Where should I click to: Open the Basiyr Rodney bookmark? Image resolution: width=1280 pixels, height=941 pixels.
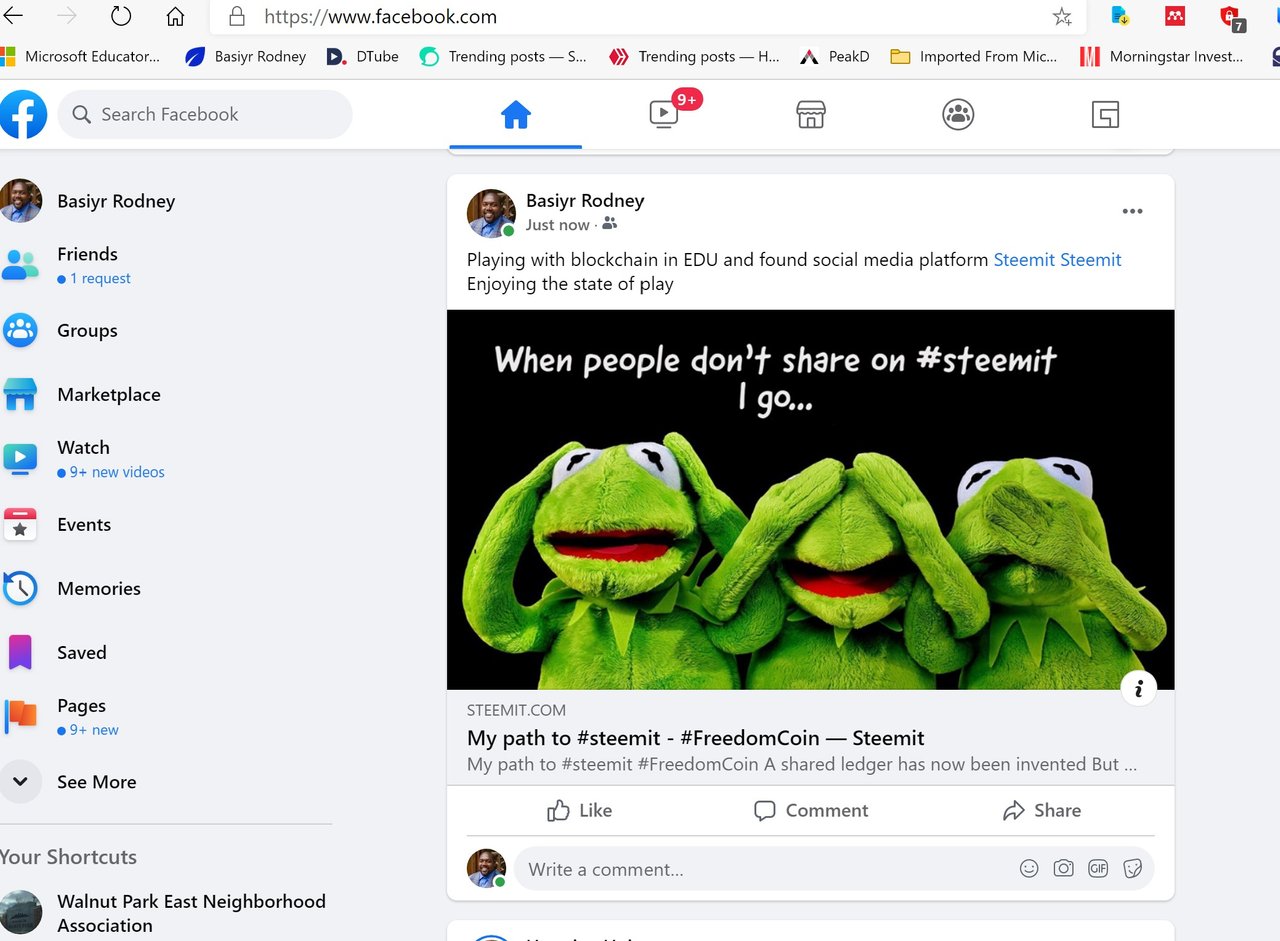[x=246, y=57]
